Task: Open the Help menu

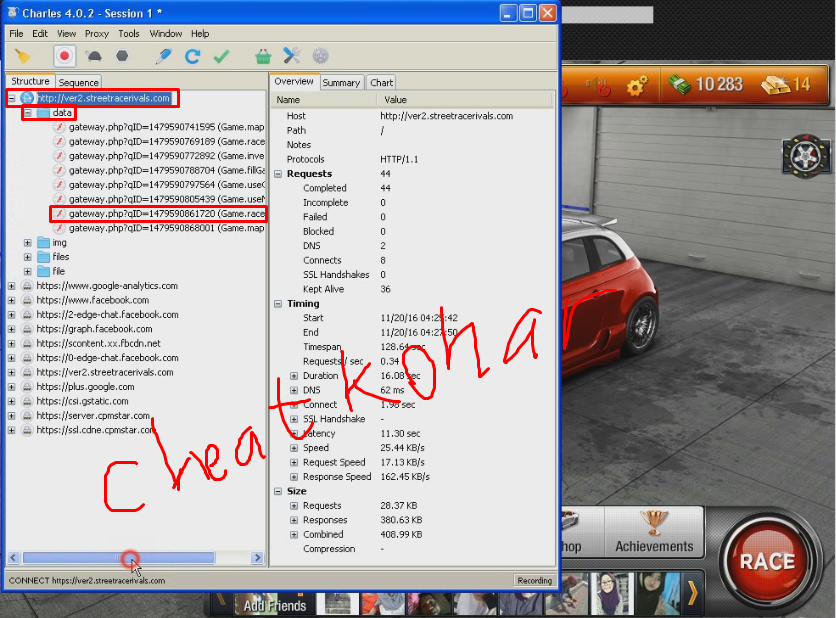Action: 200,34
